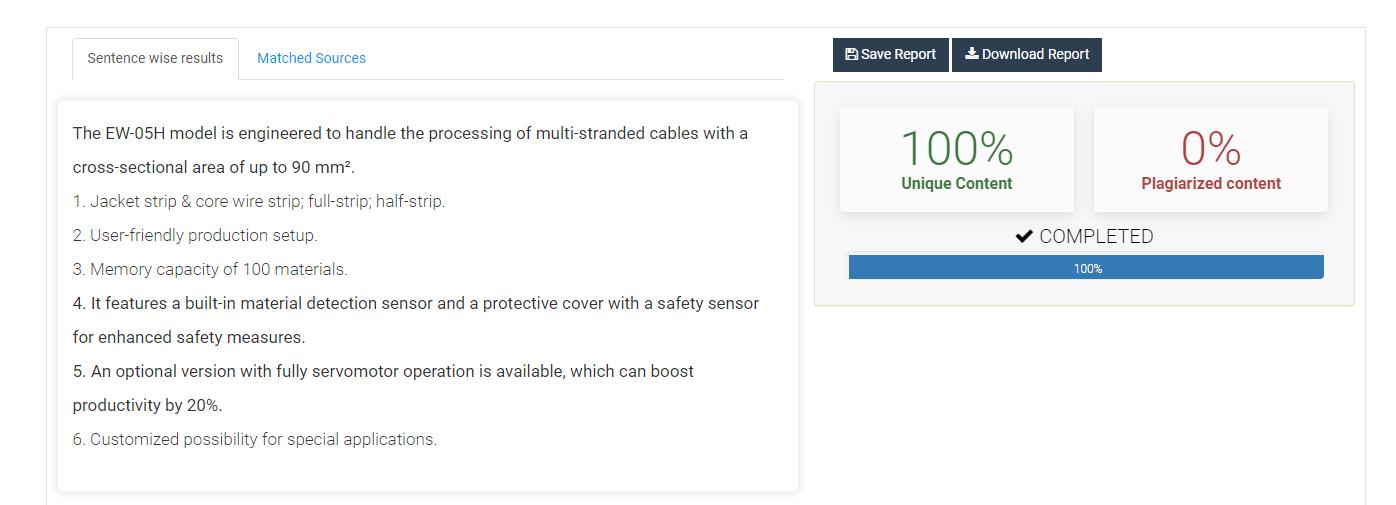
Task: Click the Download Report button
Action: [1027, 54]
